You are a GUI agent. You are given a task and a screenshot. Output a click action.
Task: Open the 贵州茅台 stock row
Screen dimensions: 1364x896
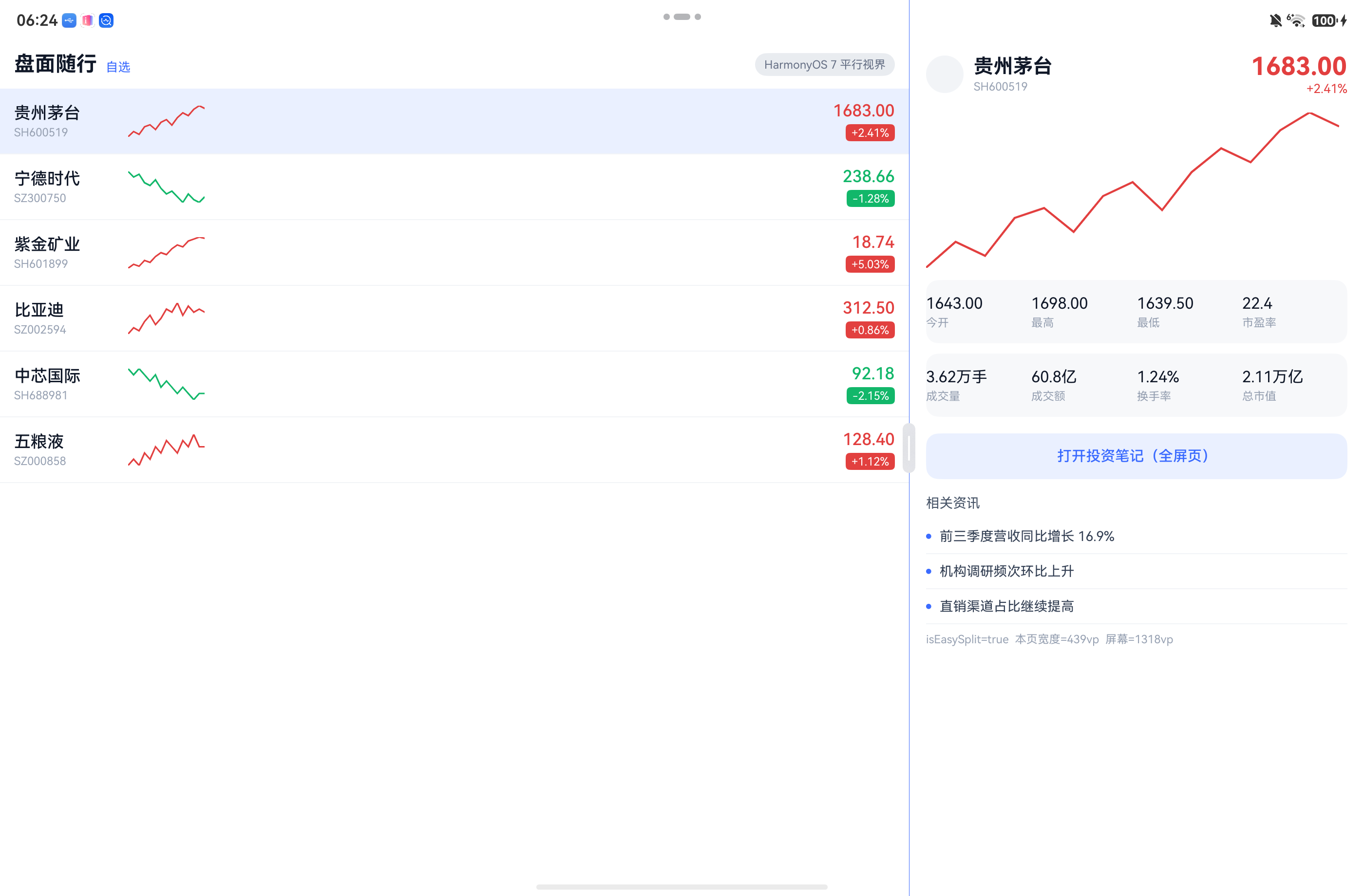point(454,121)
